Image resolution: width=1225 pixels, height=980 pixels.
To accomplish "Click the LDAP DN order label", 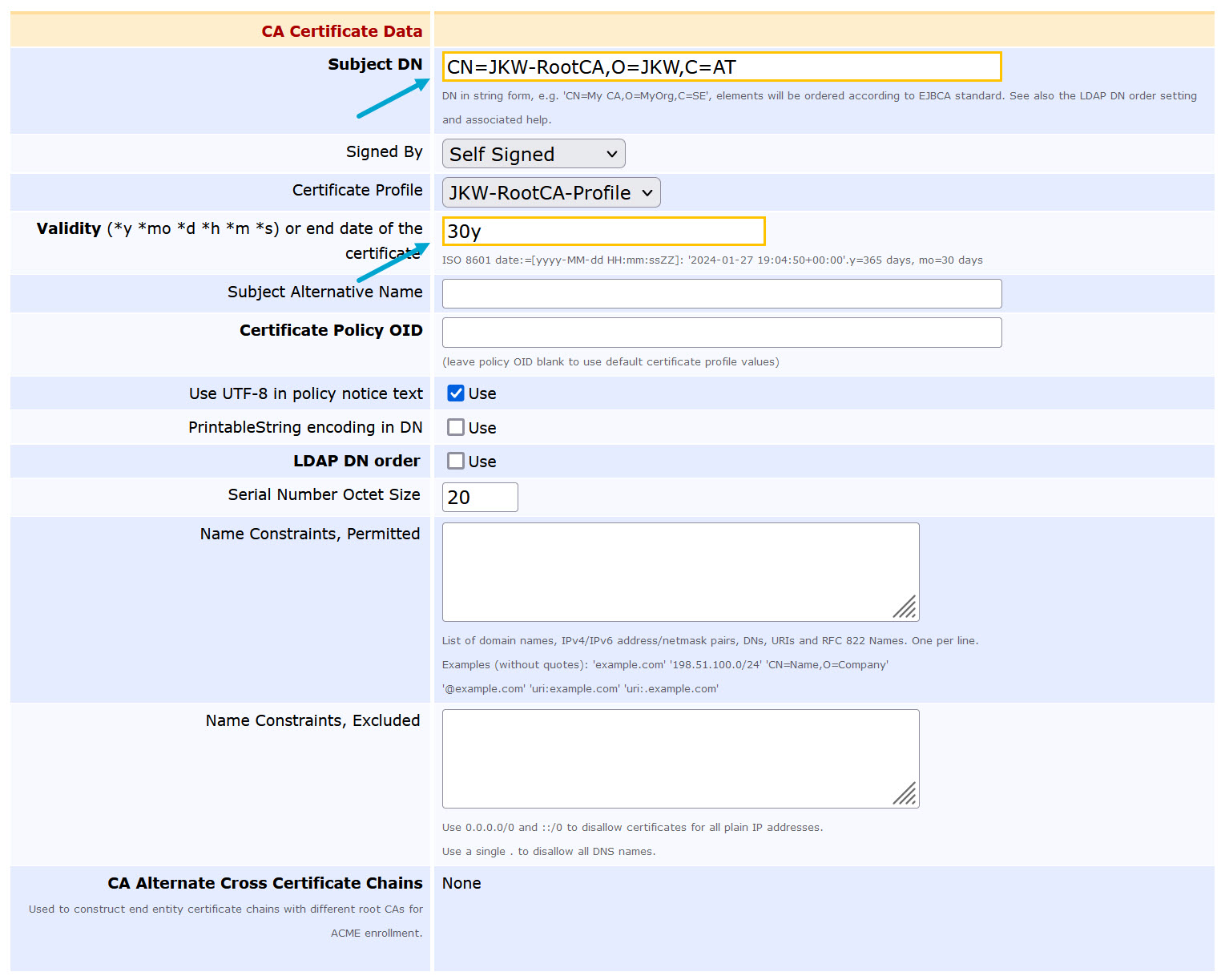I will [x=357, y=462].
